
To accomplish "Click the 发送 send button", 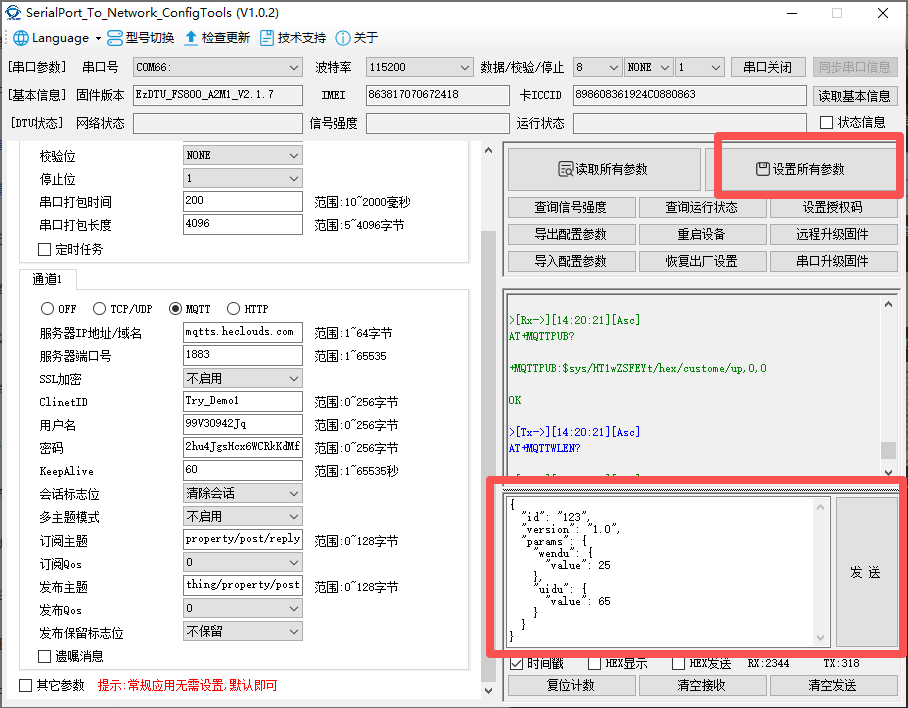I will click(x=866, y=572).
